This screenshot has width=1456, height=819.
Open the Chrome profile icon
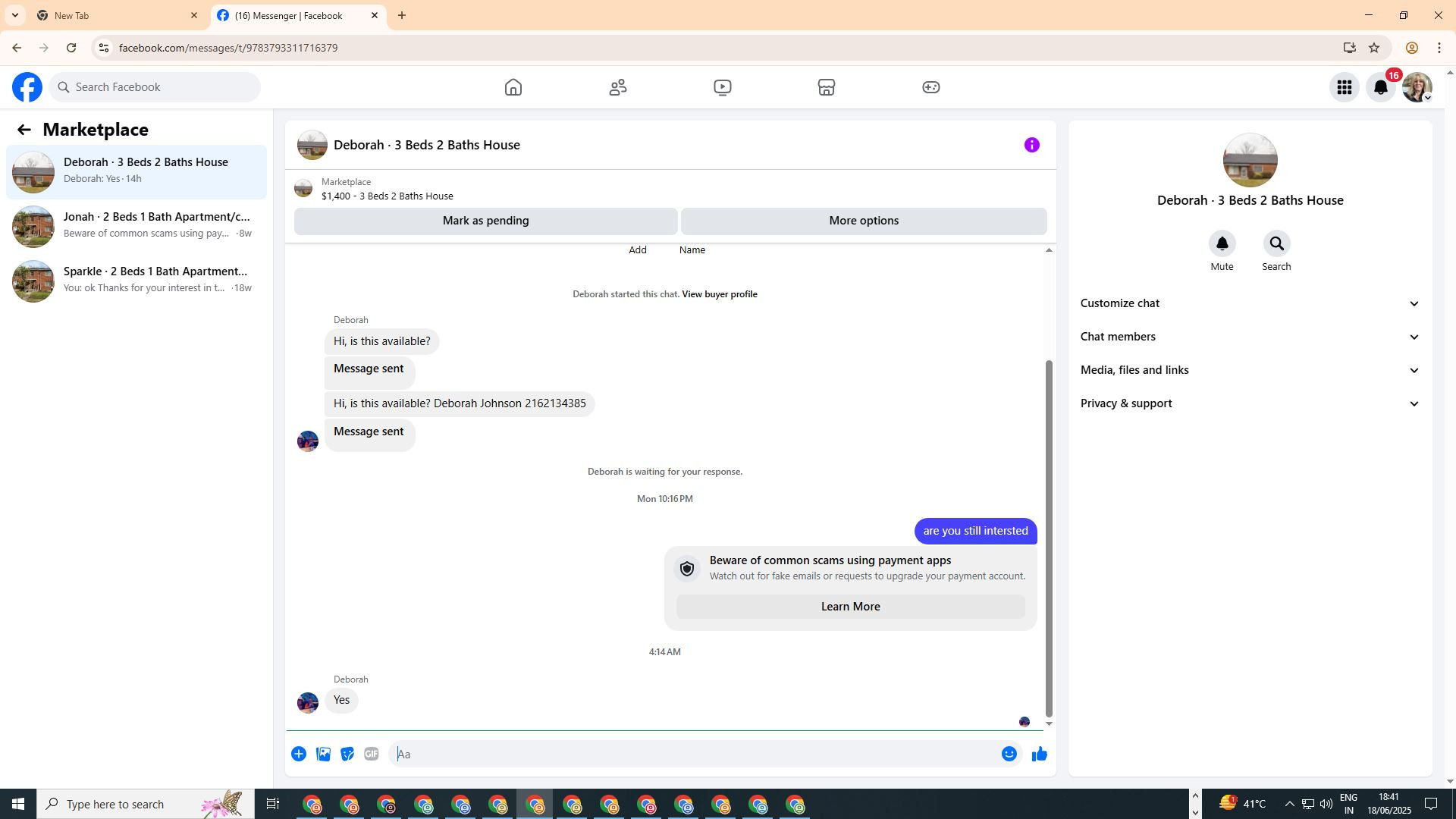click(x=1411, y=48)
